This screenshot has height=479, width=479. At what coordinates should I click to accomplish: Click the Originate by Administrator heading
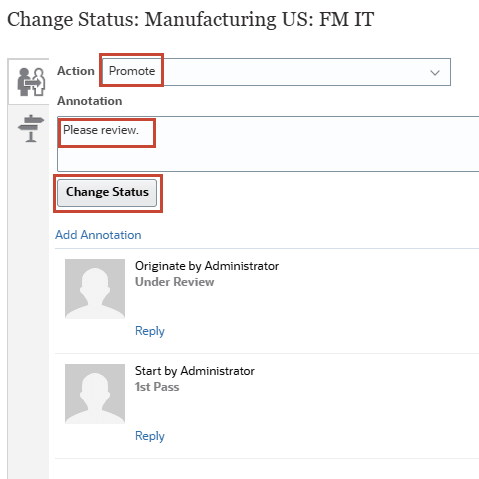(x=207, y=266)
